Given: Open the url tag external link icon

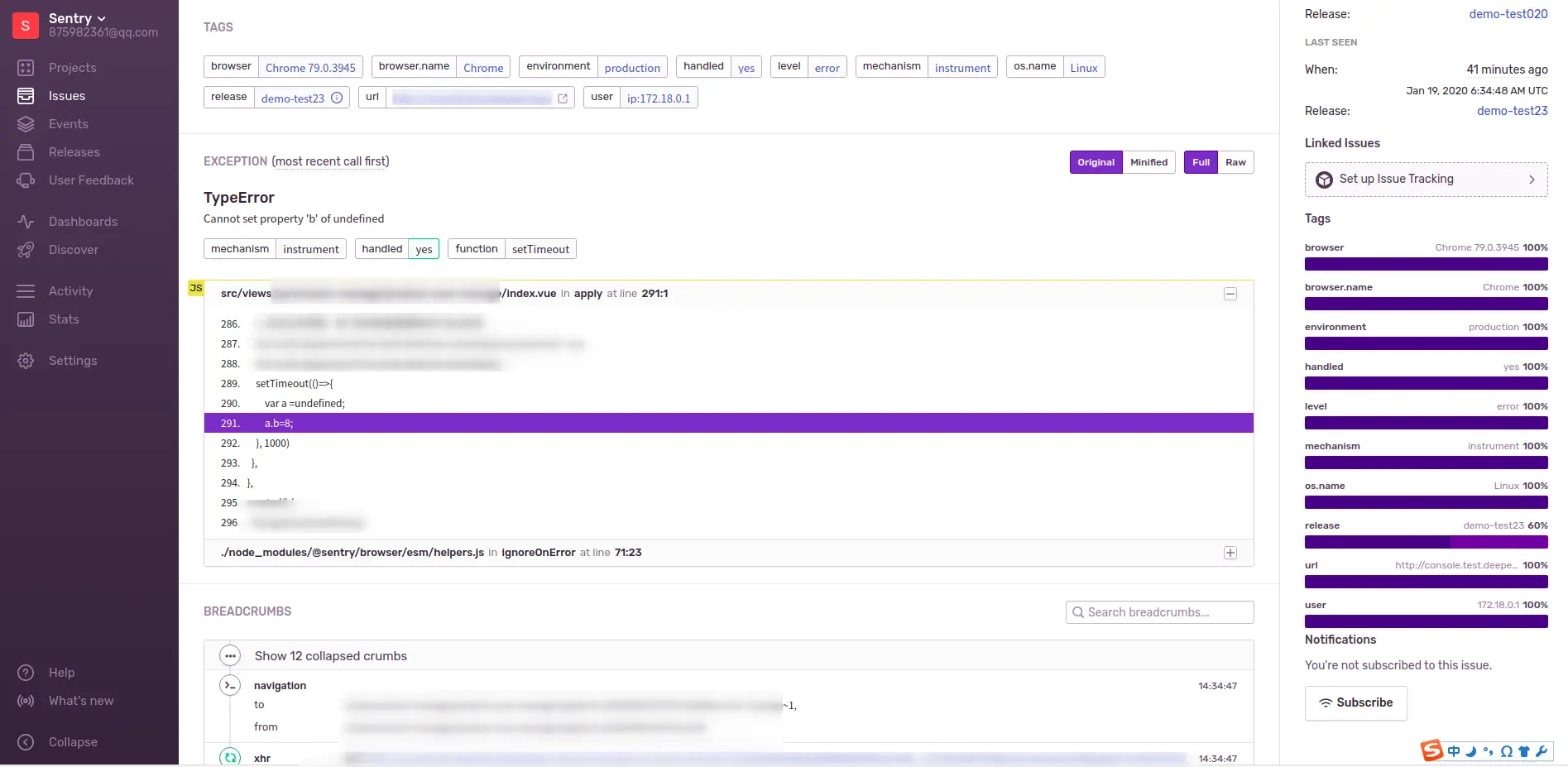Looking at the screenshot, I should coord(563,98).
